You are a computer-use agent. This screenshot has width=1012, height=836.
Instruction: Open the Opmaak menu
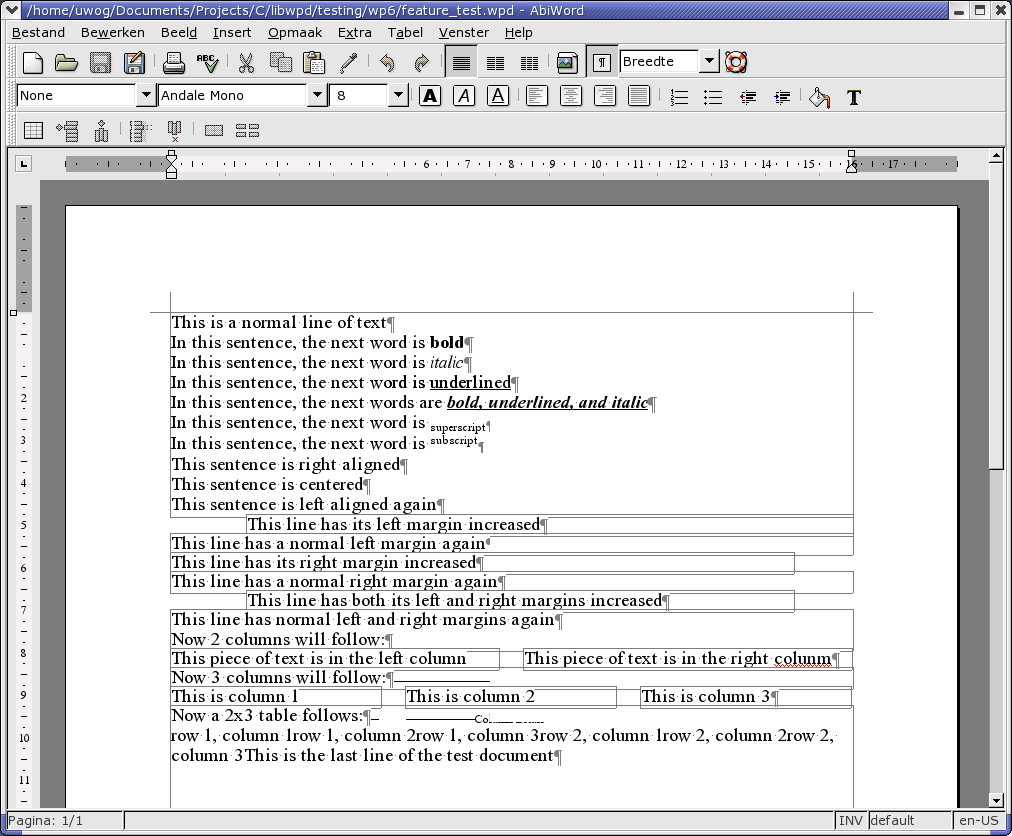[295, 32]
